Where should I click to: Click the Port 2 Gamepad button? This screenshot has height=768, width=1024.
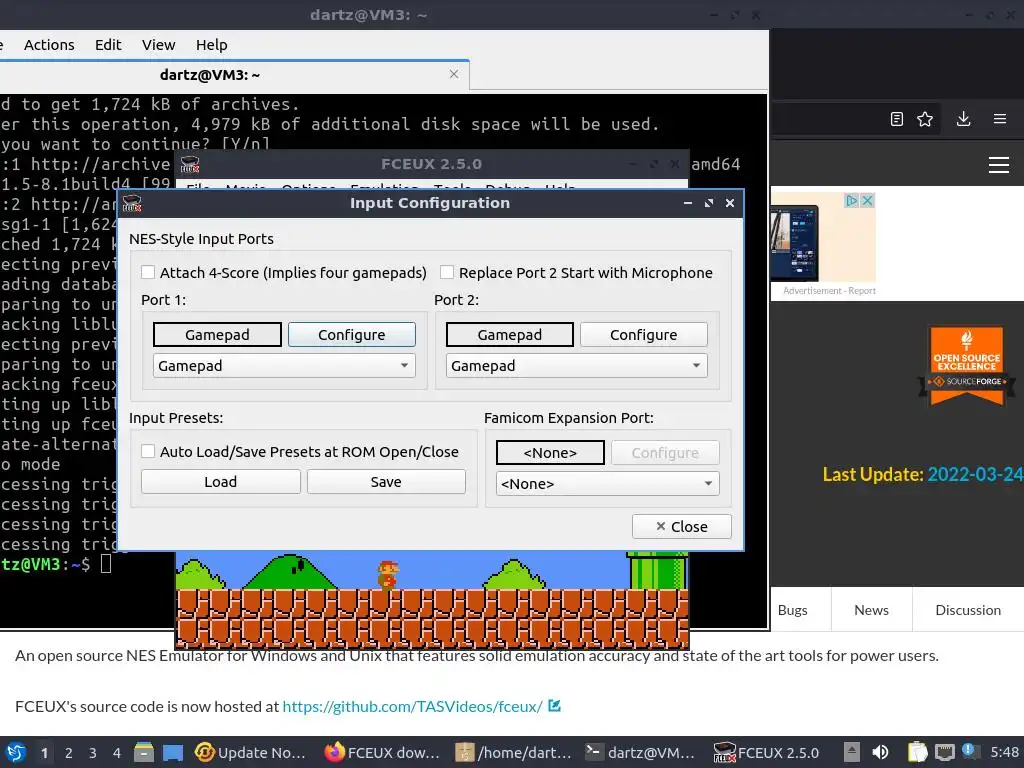[x=509, y=334]
